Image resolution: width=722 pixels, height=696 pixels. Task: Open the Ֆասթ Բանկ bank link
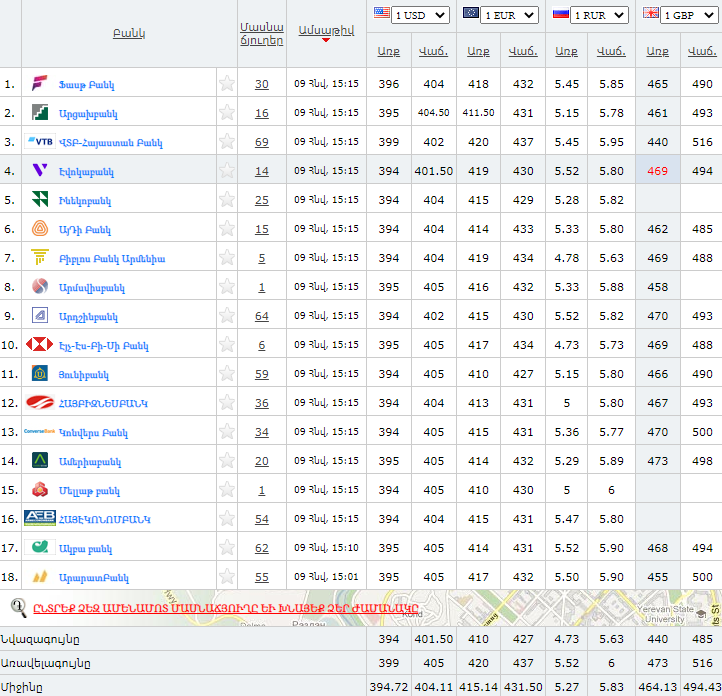coord(86,85)
